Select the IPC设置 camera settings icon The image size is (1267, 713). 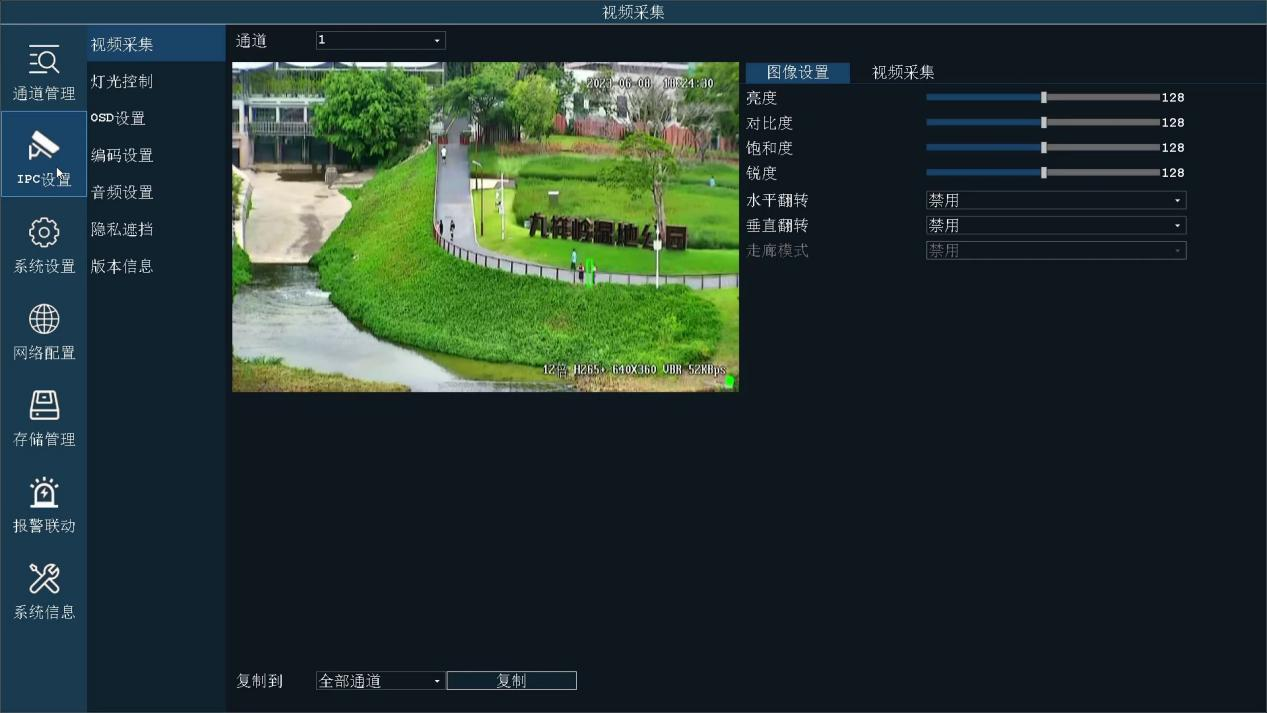pos(43,155)
